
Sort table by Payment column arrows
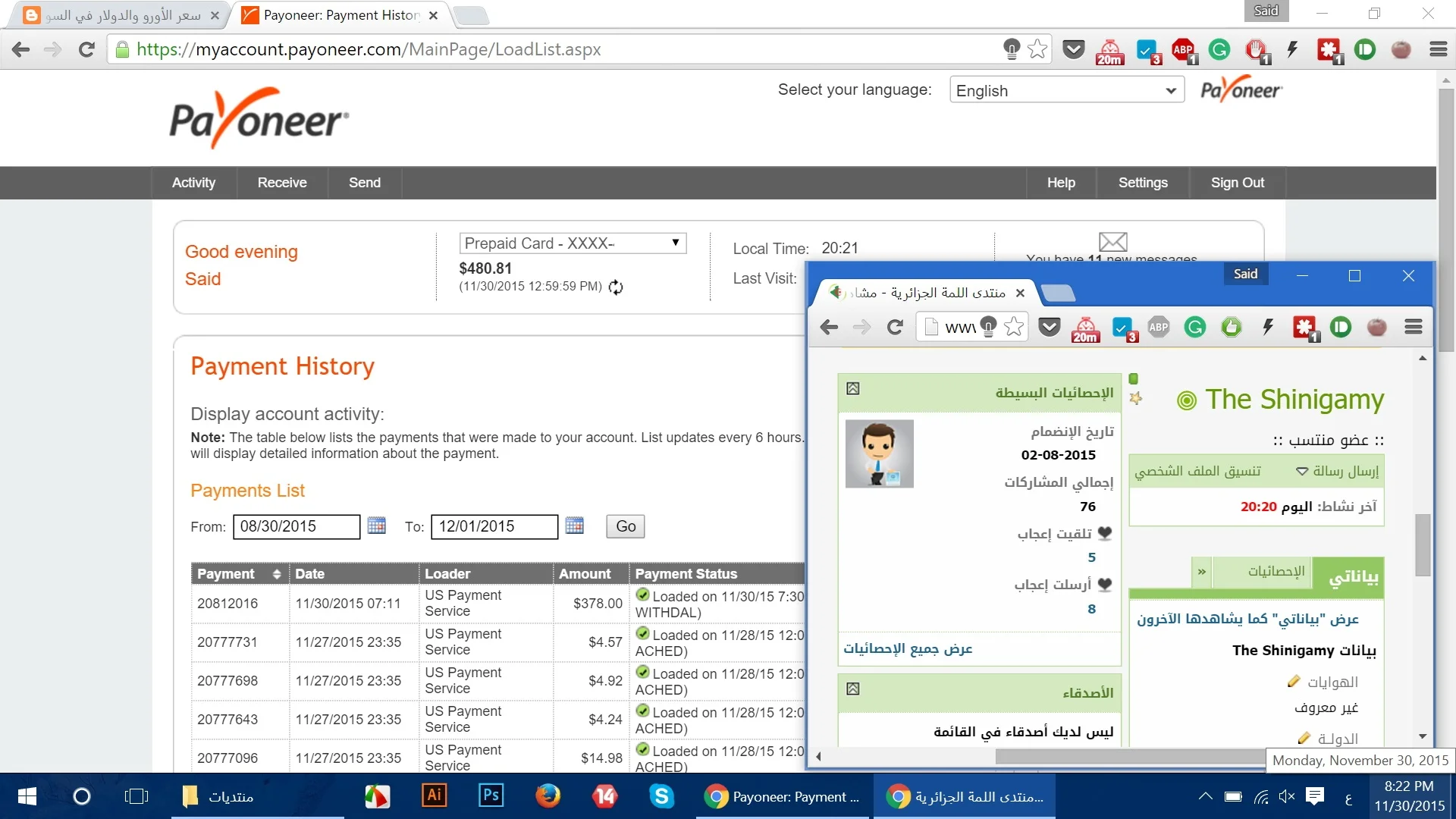coord(277,574)
